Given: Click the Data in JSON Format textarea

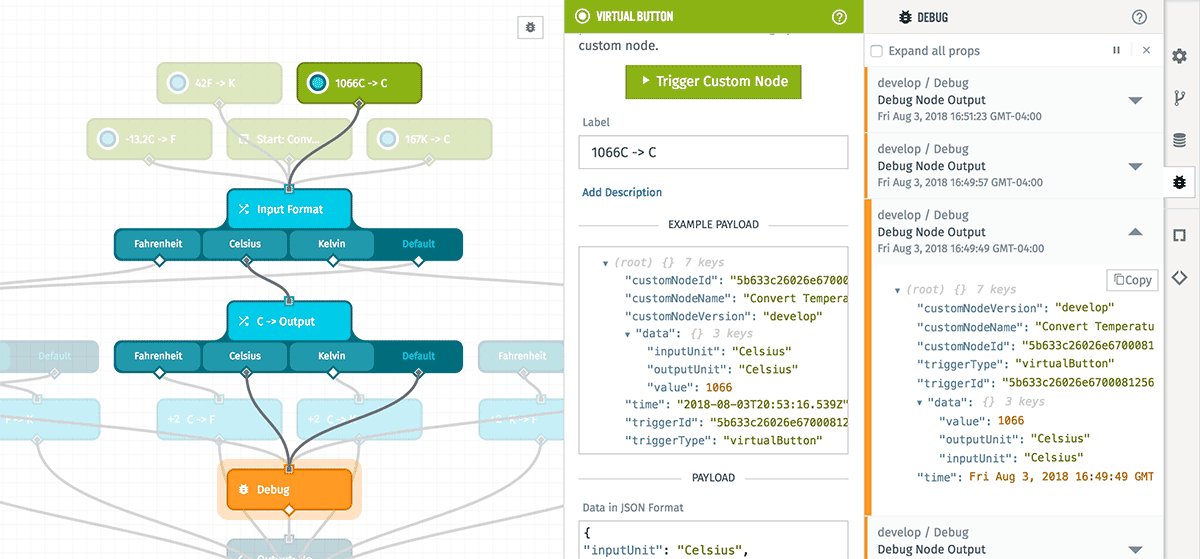Looking at the screenshot, I should (x=714, y=539).
